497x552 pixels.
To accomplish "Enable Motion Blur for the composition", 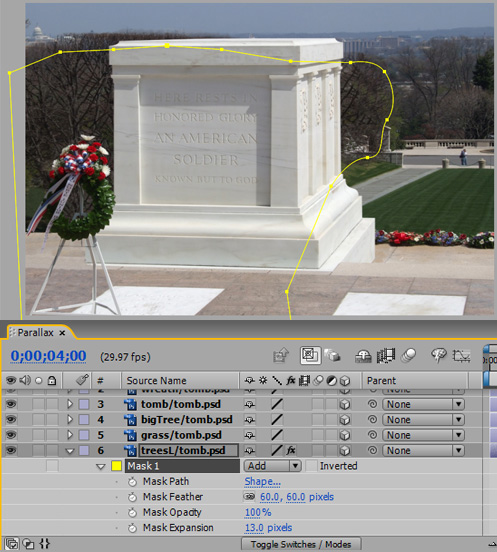I will click(x=409, y=356).
